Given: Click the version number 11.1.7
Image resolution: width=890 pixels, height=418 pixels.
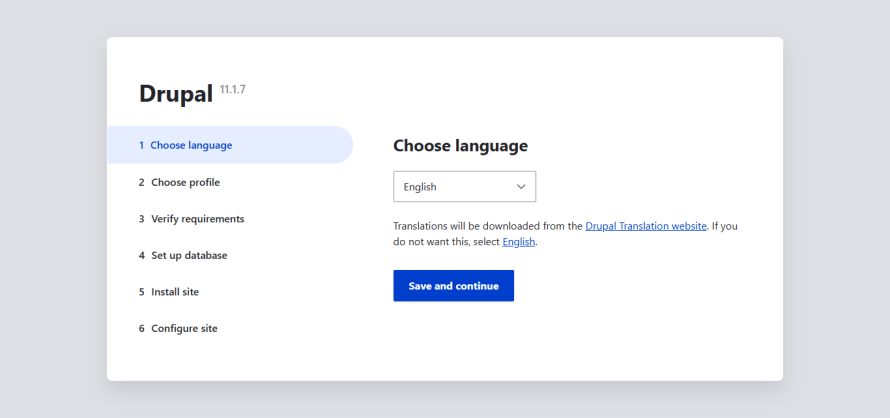Looking at the screenshot, I should (233, 90).
